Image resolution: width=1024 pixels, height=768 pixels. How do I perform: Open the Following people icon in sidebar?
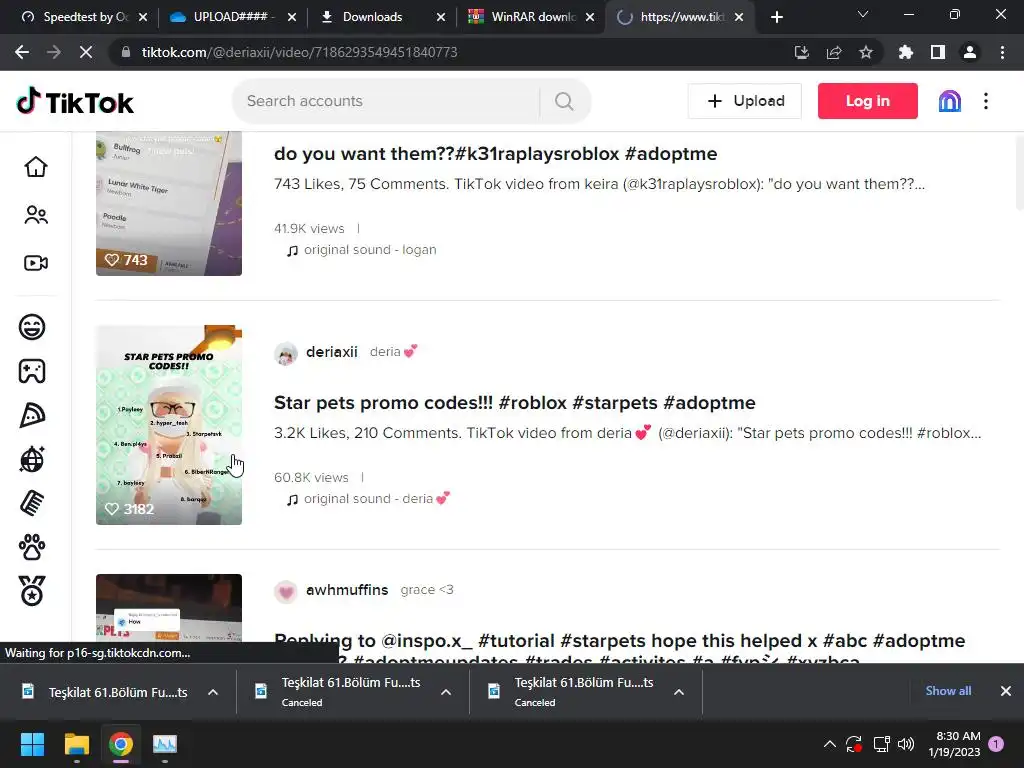pyautogui.click(x=36, y=215)
